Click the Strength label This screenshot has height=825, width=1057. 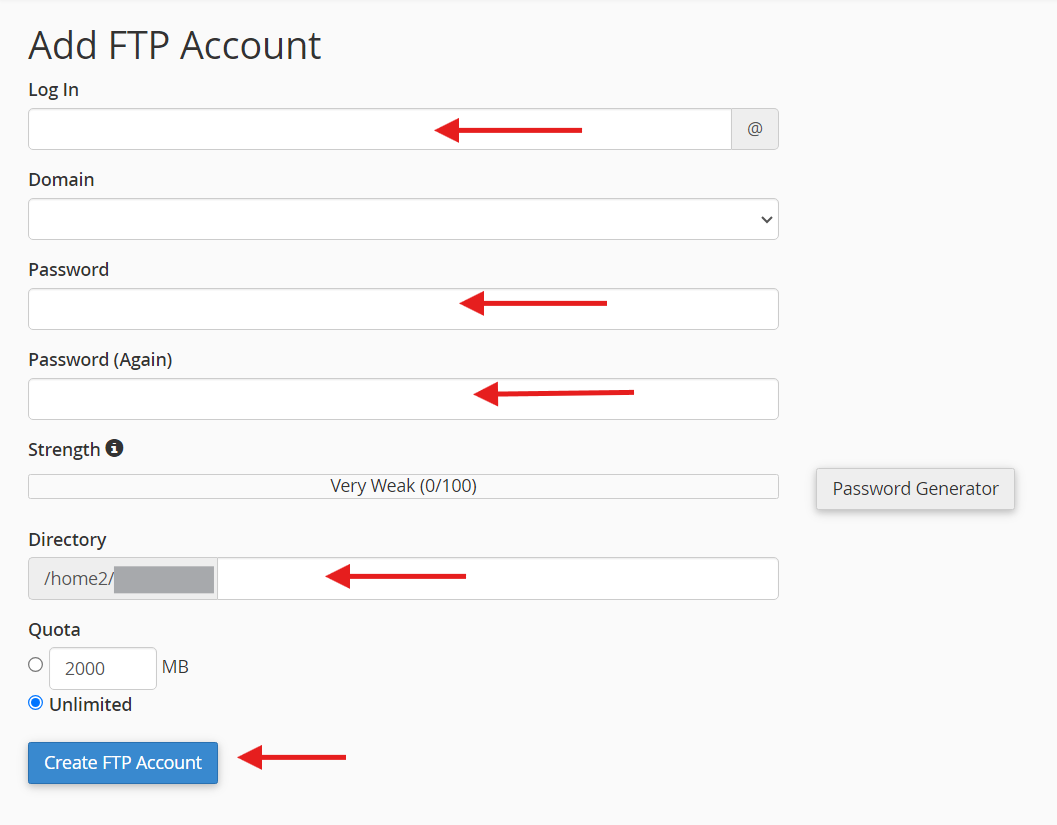64,450
